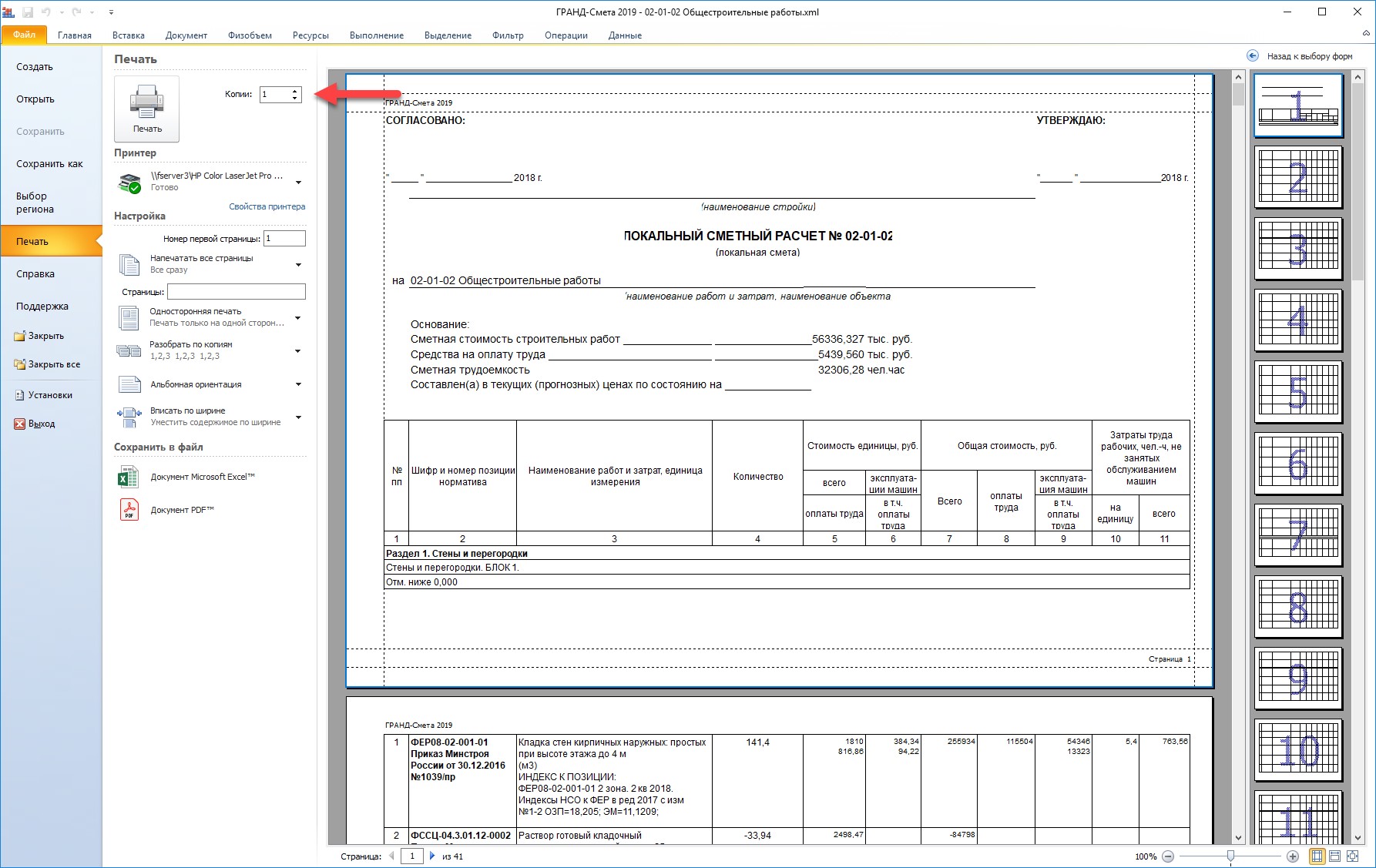
Task: Click the 'Документ PDF' save option text
Action: click(x=182, y=510)
